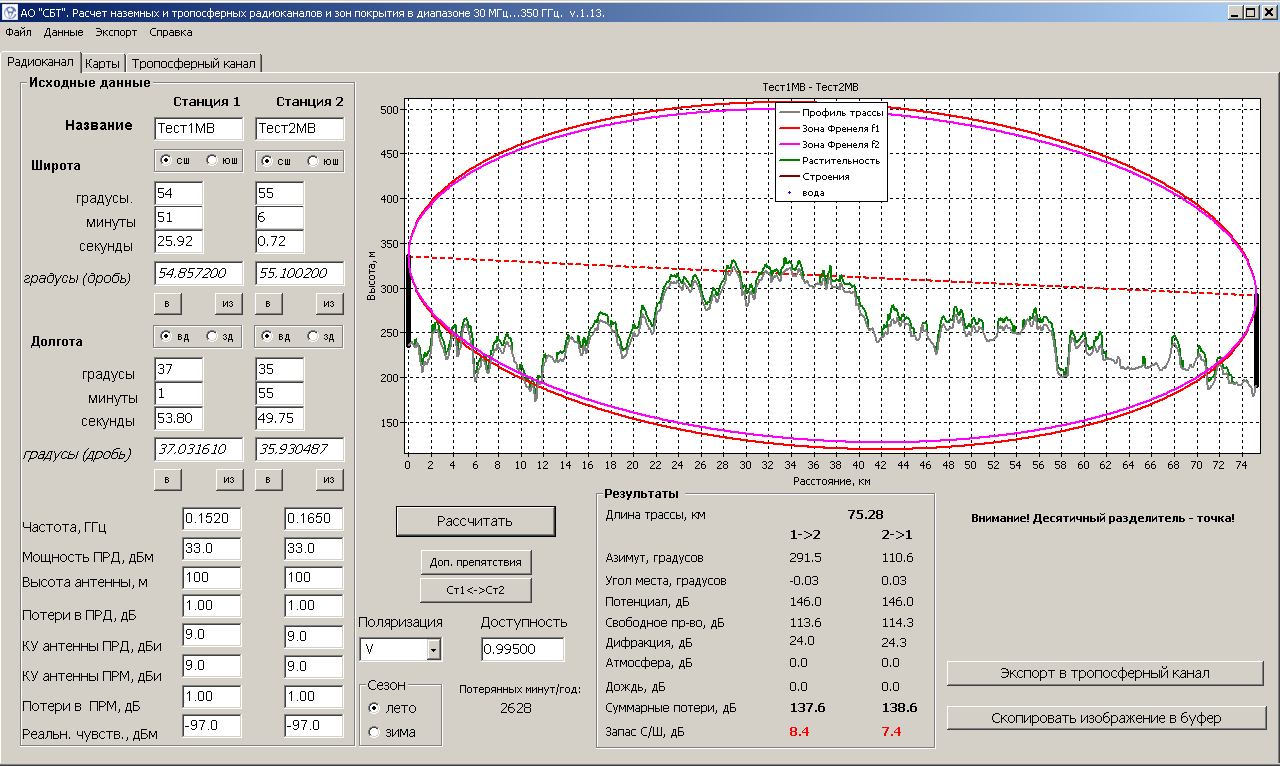Click Station 2 decimal longitude field 35.930487
The image size is (1280, 766).
point(300,449)
